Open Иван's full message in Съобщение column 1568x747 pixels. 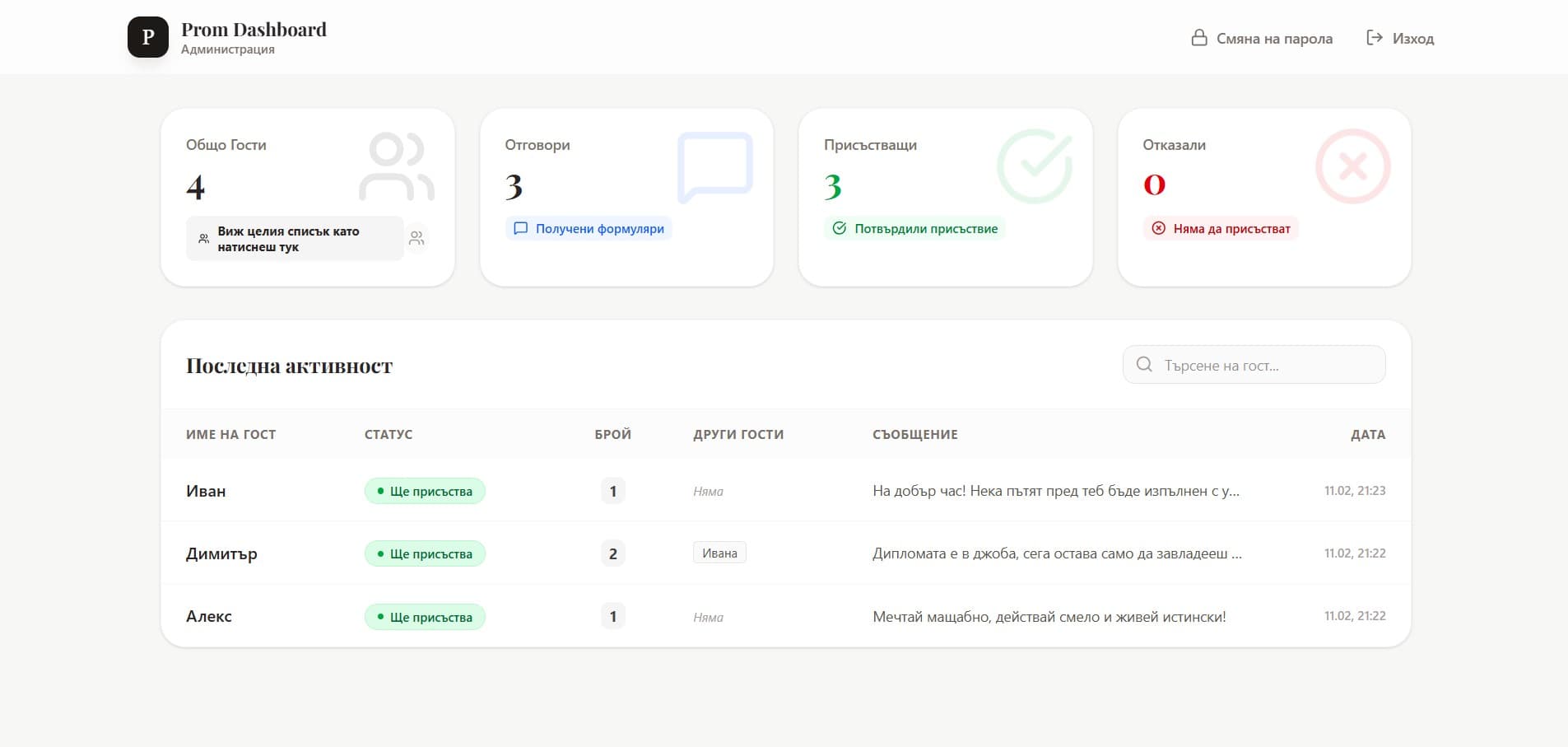(1056, 490)
